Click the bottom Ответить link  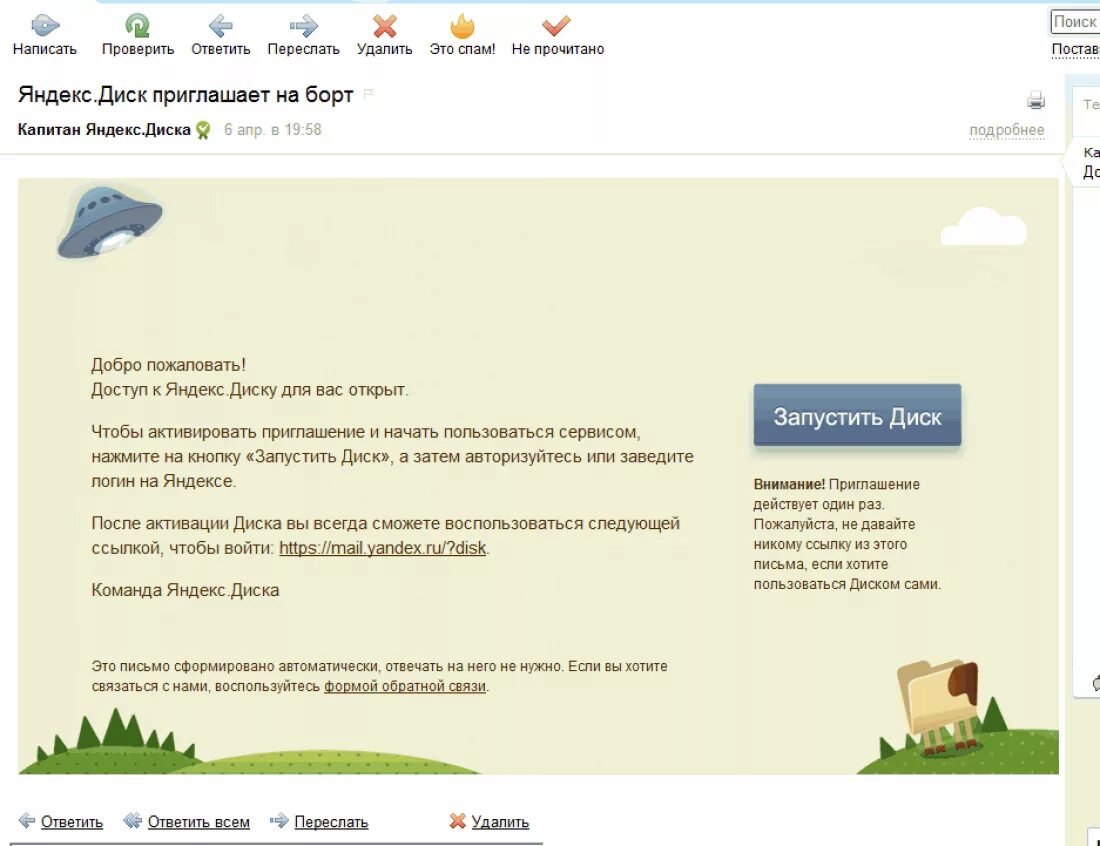point(72,821)
